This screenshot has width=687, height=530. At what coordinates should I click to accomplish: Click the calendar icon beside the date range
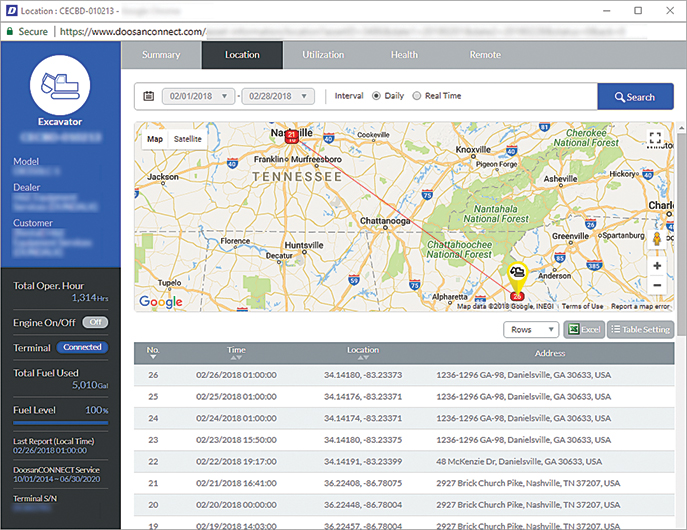pos(149,97)
